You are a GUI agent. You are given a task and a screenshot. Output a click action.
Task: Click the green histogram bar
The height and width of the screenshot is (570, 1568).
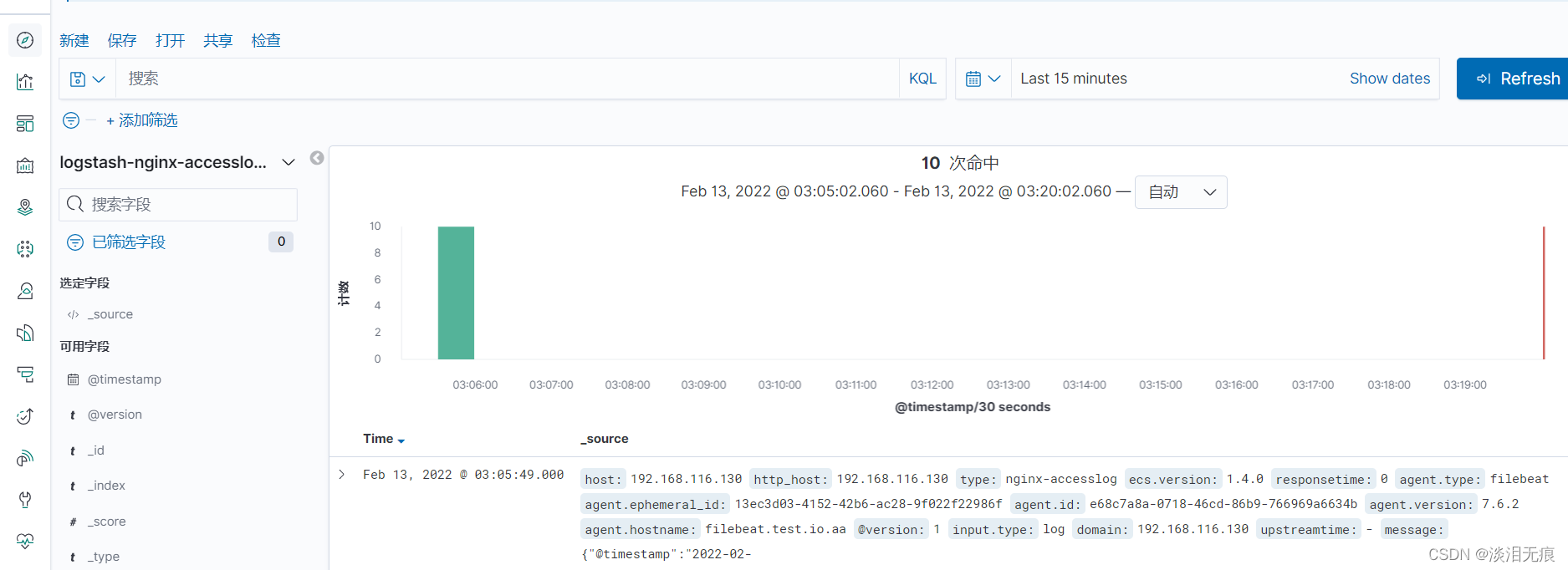[456, 293]
